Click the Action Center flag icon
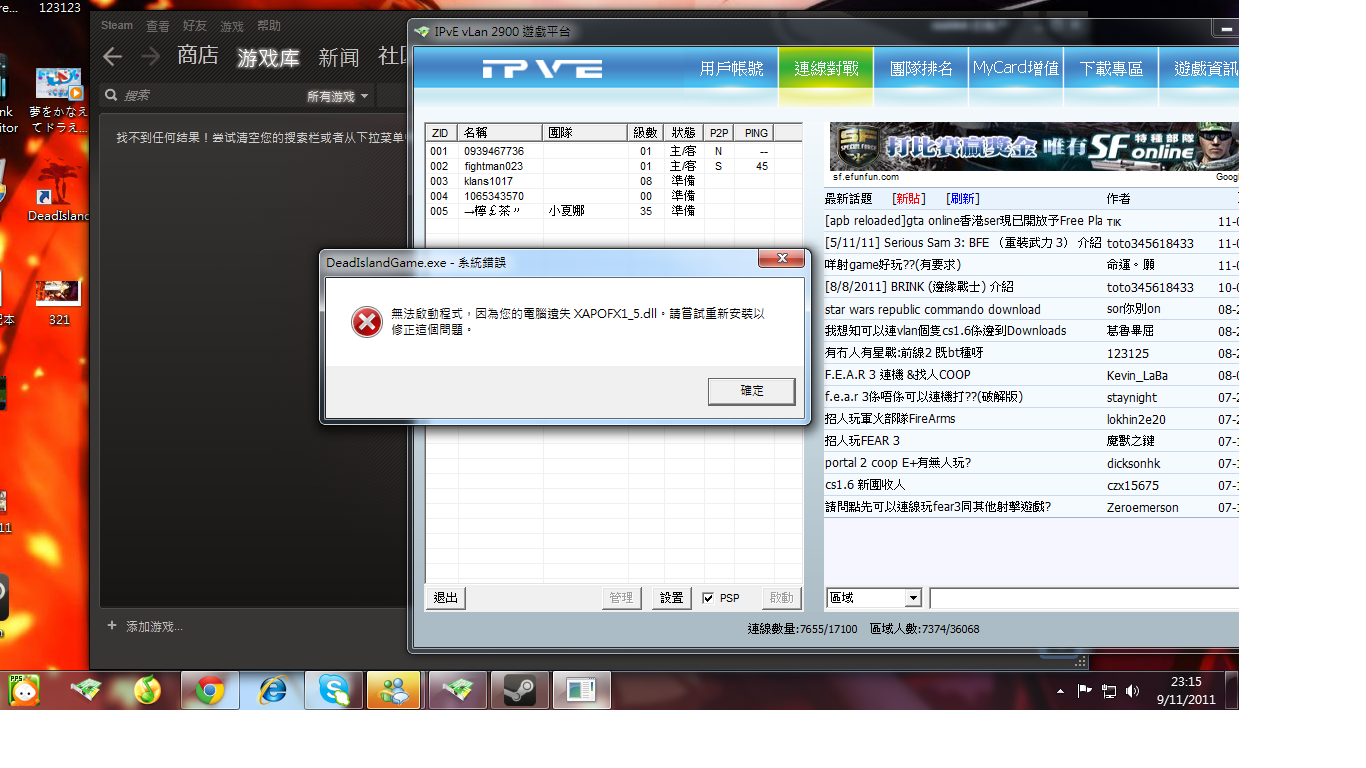 [x=1085, y=690]
